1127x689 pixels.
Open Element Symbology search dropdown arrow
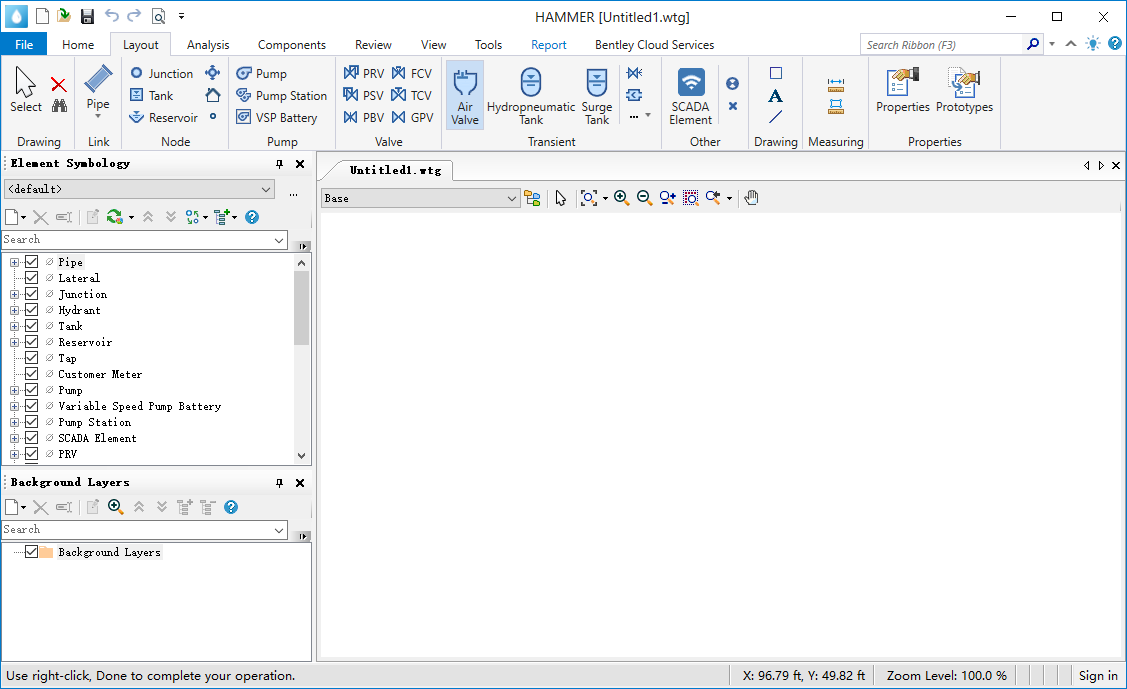(279, 240)
